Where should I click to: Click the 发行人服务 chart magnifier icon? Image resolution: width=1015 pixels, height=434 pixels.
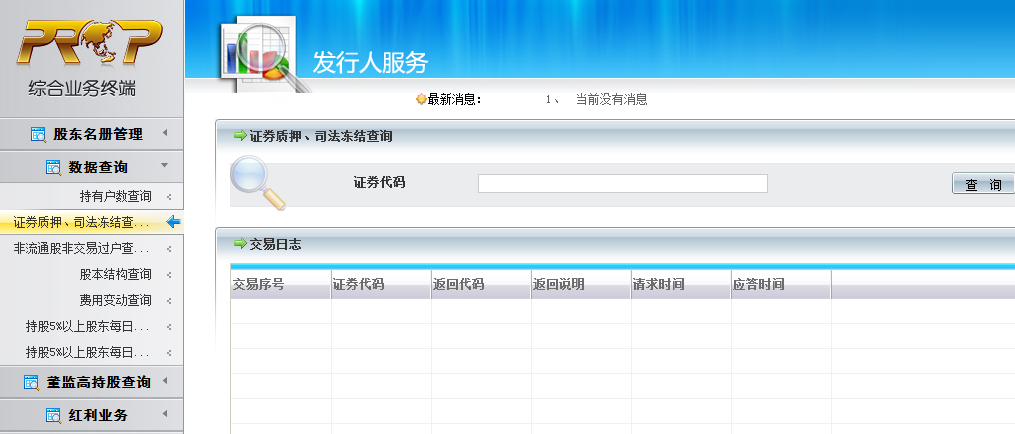pos(262,54)
